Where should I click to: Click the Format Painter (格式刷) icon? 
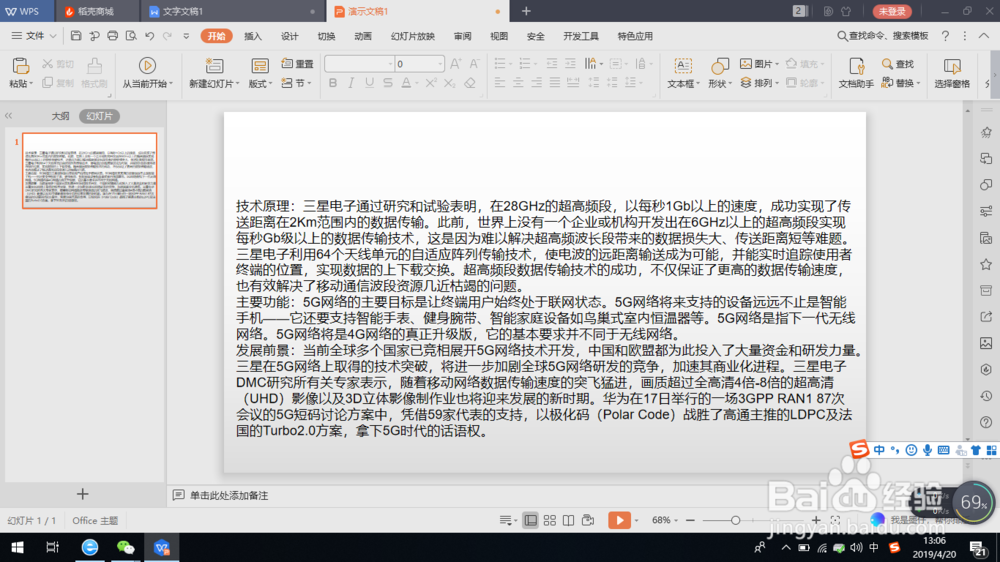[94, 66]
